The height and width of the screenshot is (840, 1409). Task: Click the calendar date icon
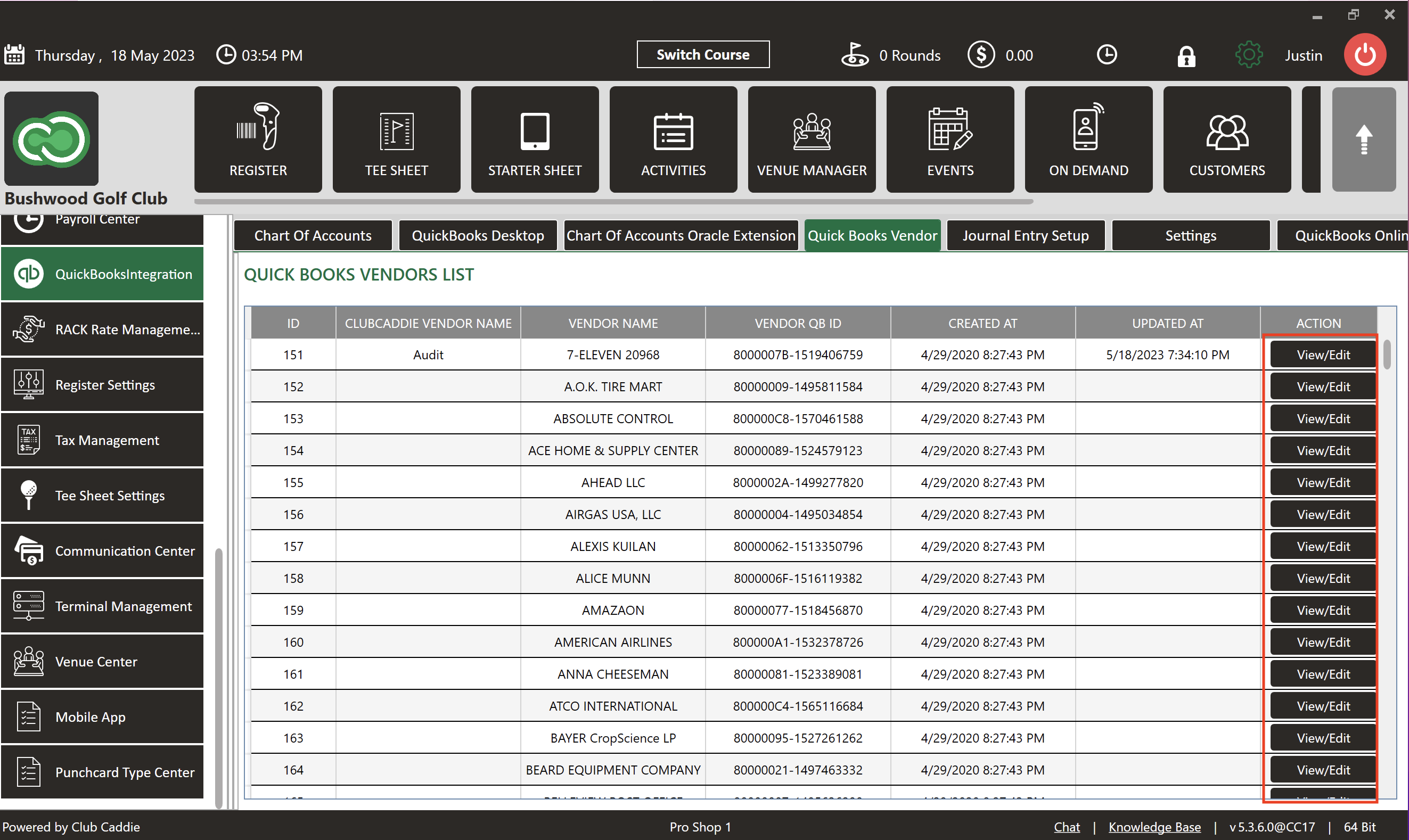[x=14, y=55]
